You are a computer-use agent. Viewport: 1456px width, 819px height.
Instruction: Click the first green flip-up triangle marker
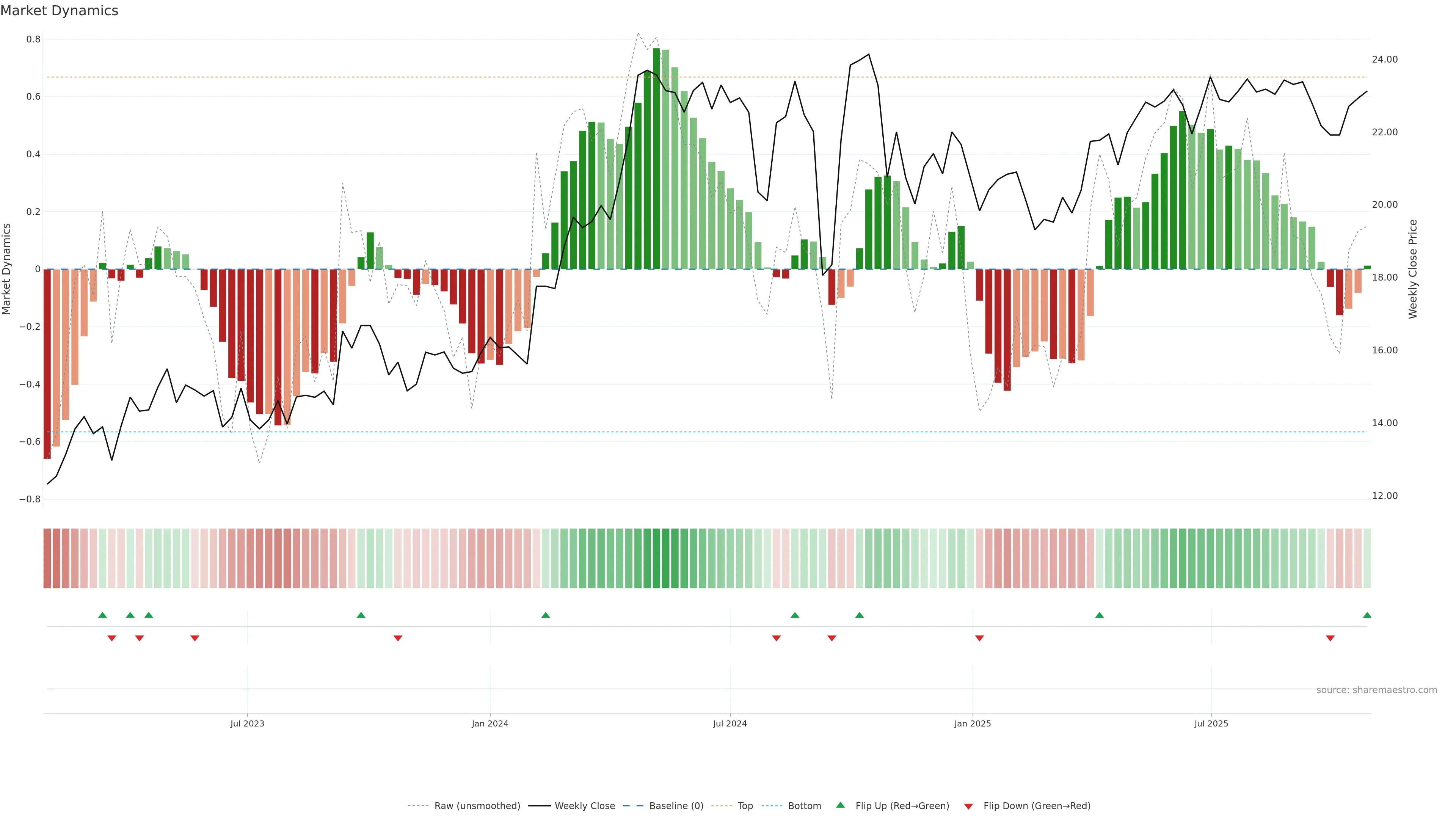102,615
